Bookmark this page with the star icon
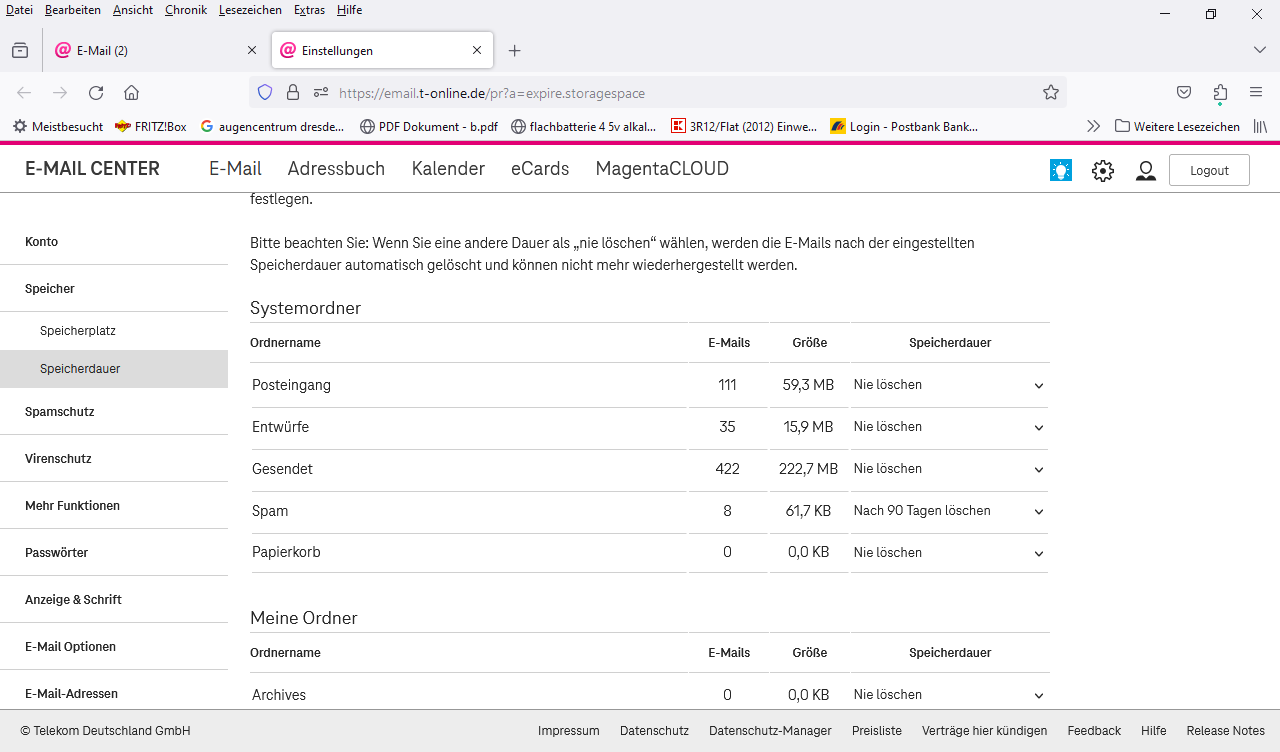 coord(1050,93)
